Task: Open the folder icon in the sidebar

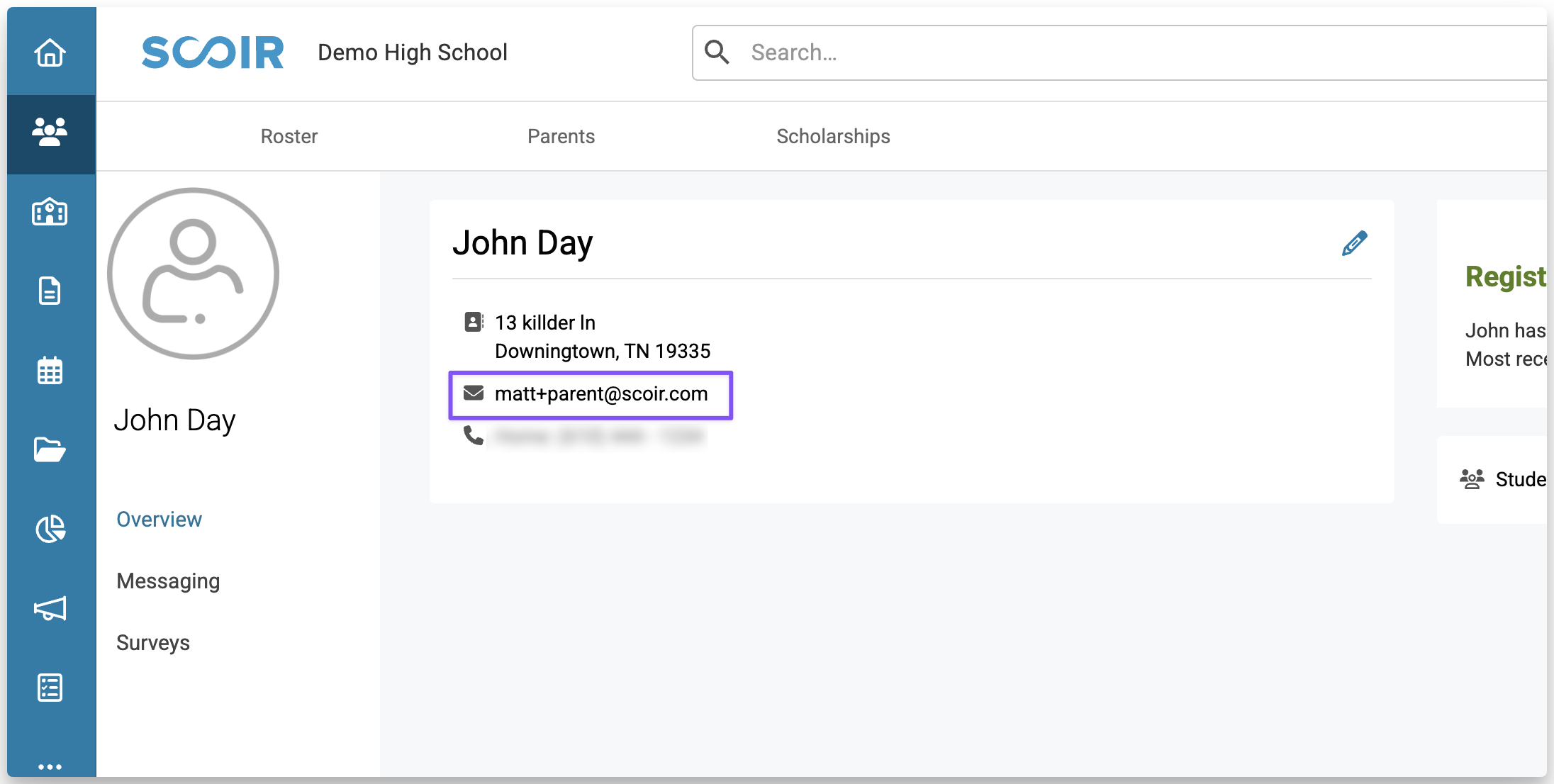Action: (50, 449)
